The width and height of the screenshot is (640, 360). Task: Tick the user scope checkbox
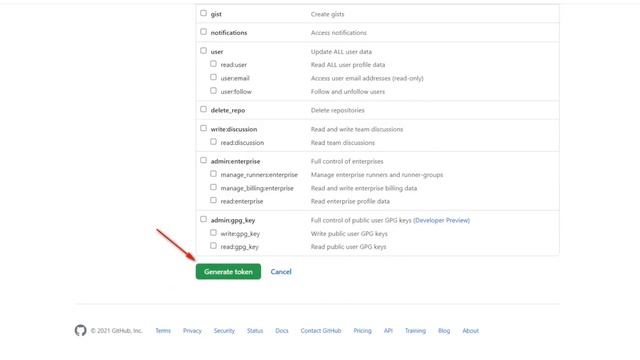203,51
